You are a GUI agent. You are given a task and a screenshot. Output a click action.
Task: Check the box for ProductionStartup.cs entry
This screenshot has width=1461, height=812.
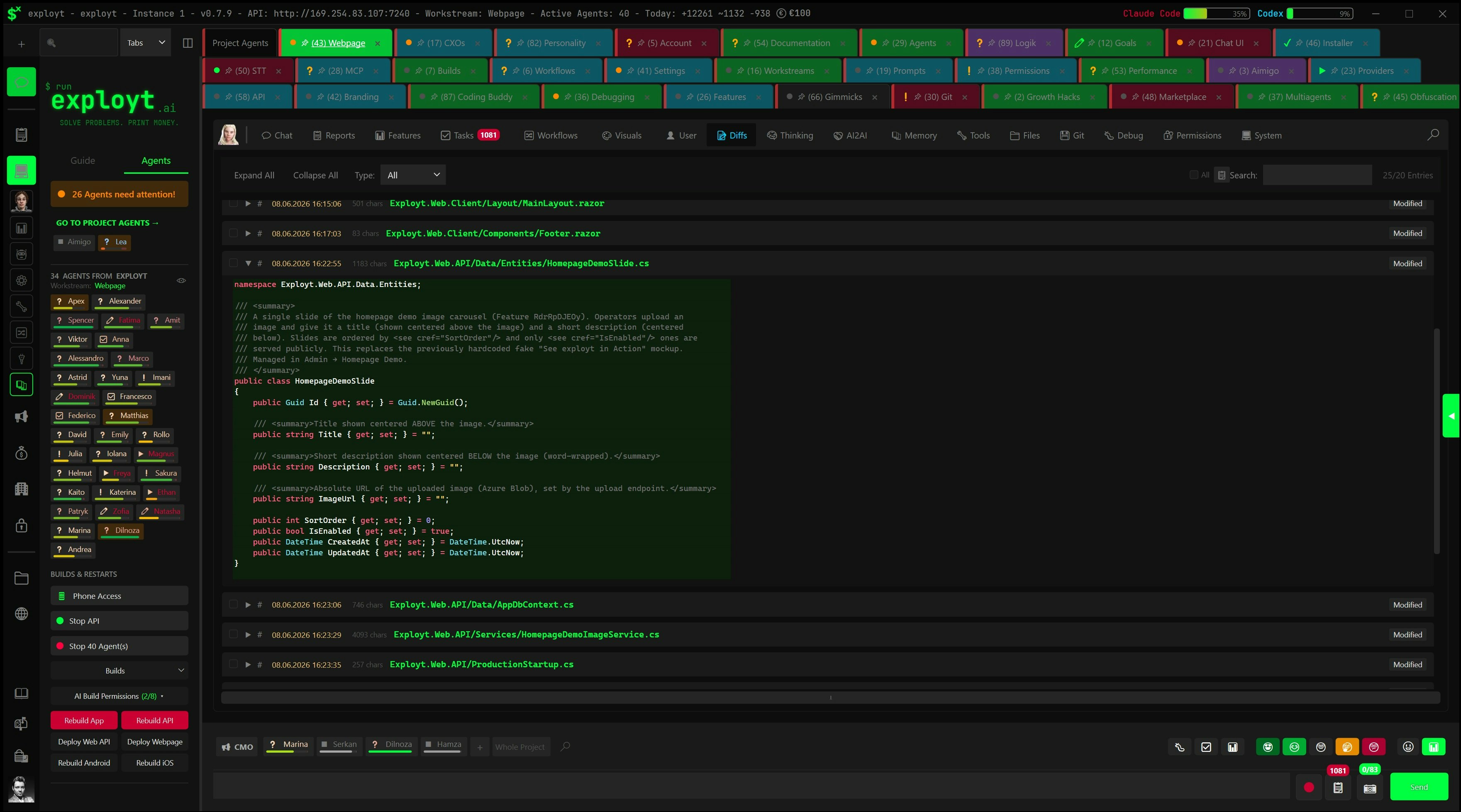click(233, 664)
